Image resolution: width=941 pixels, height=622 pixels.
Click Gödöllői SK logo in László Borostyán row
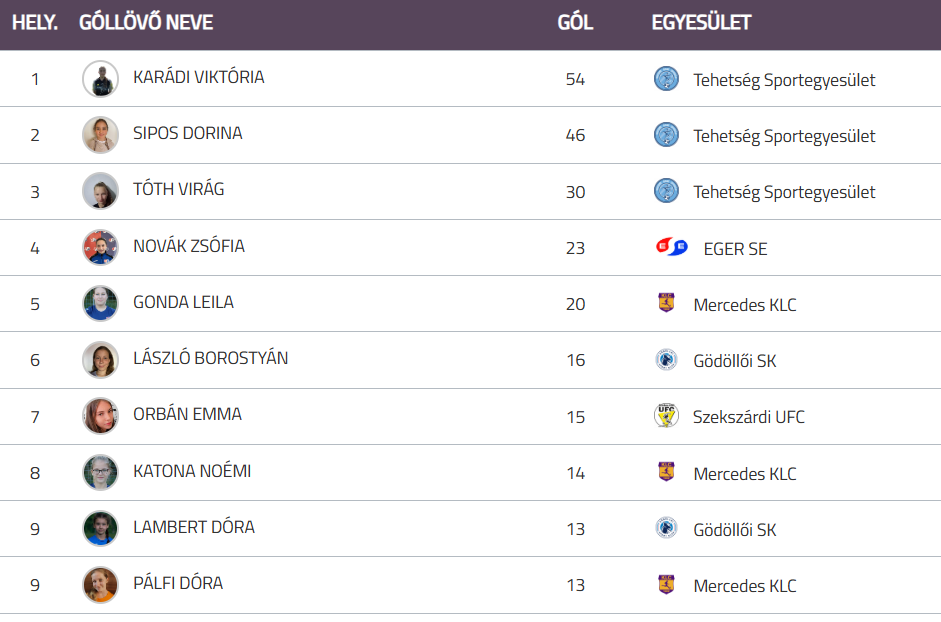point(666,360)
